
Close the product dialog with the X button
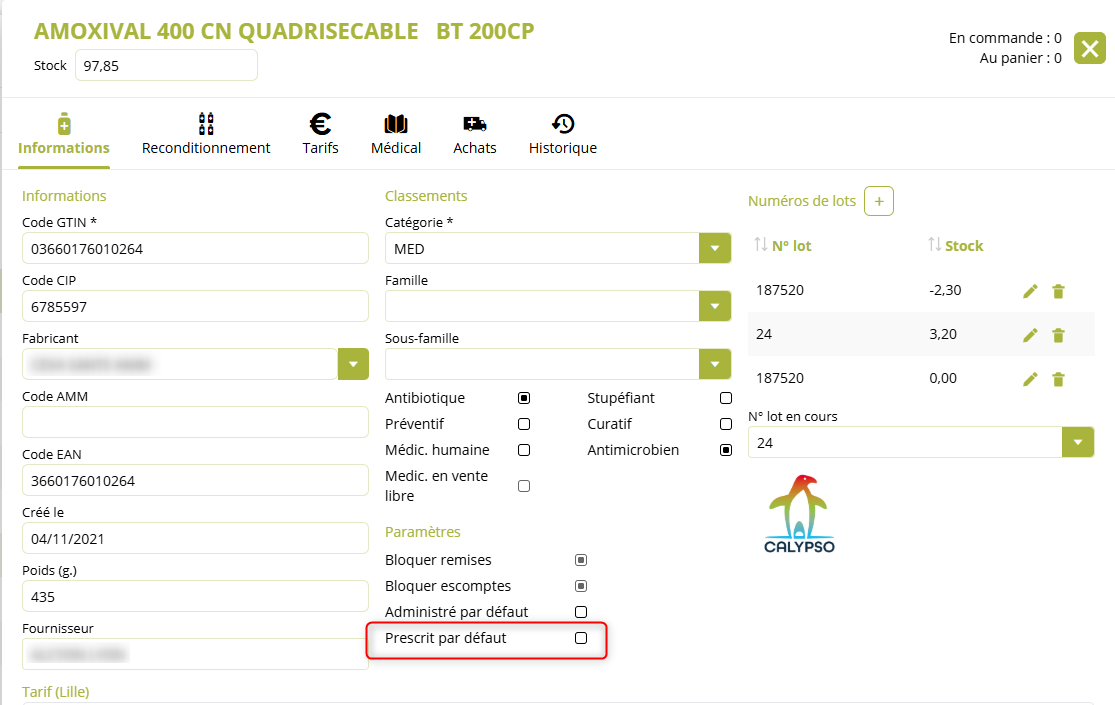point(1089,48)
